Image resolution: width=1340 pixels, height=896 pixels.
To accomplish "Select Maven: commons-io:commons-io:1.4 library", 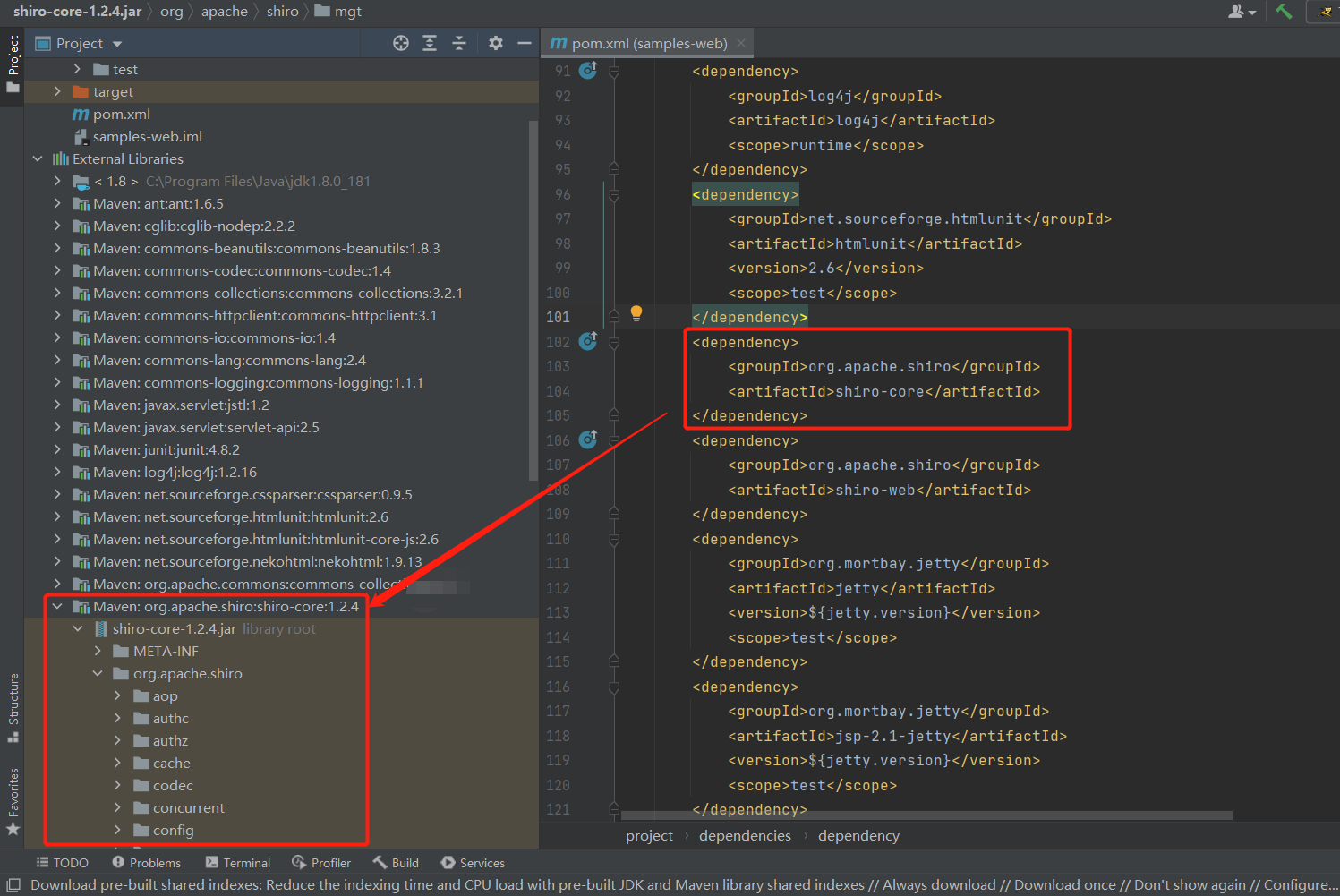I will tap(214, 337).
